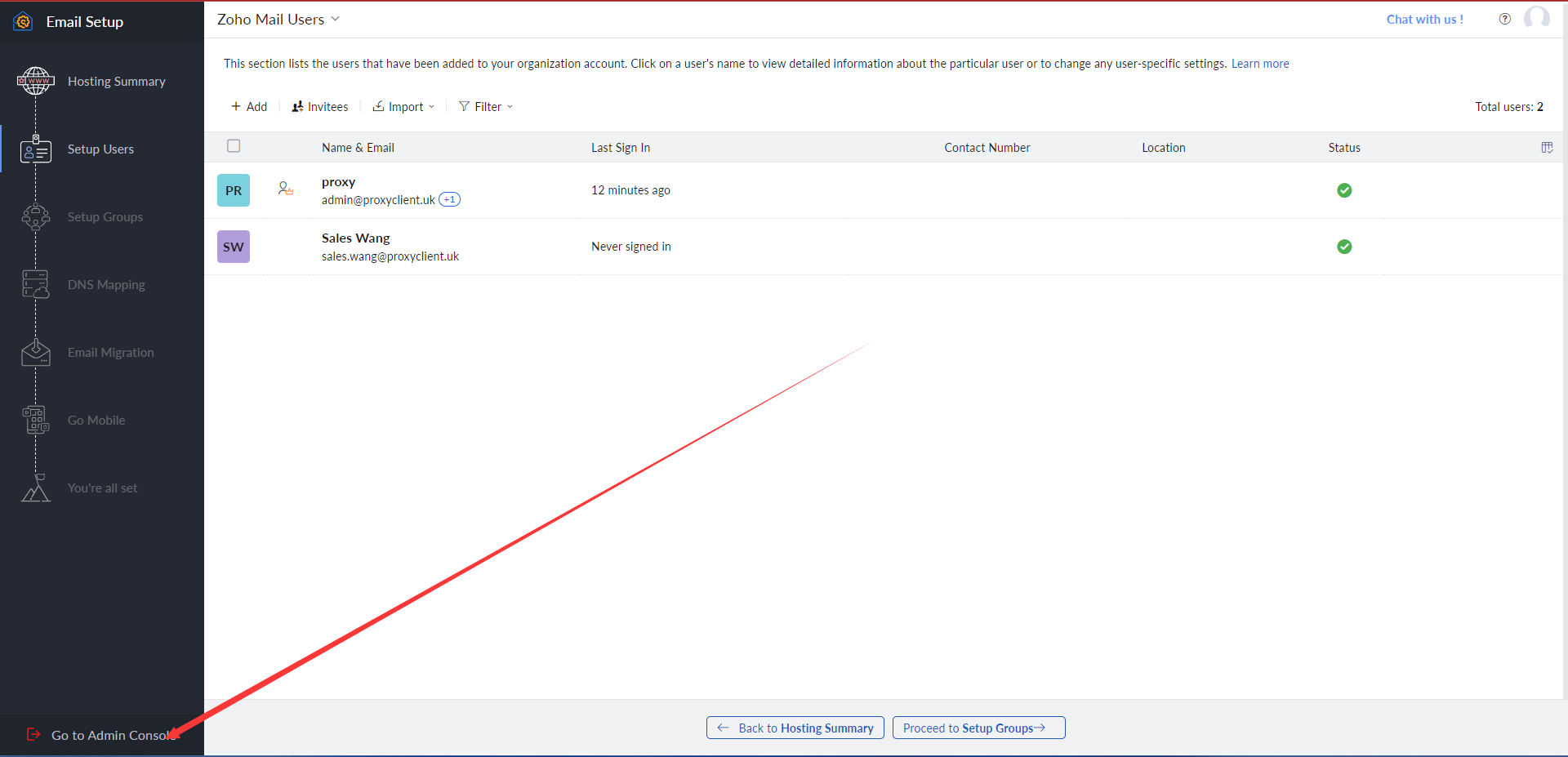1568x757 pixels.
Task: Click the DNS Mapping server icon
Action: pyautogui.click(x=36, y=285)
